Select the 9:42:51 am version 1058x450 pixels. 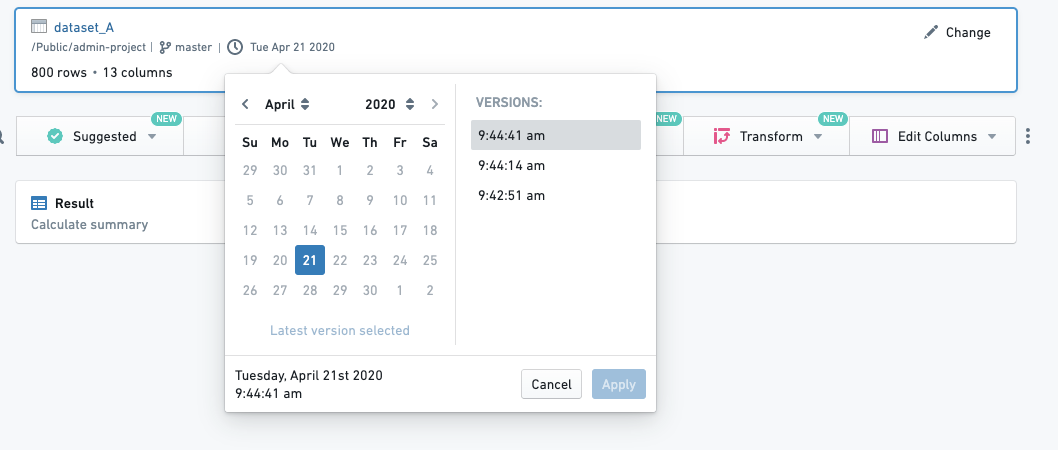pyautogui.click(x=556, y=196)
